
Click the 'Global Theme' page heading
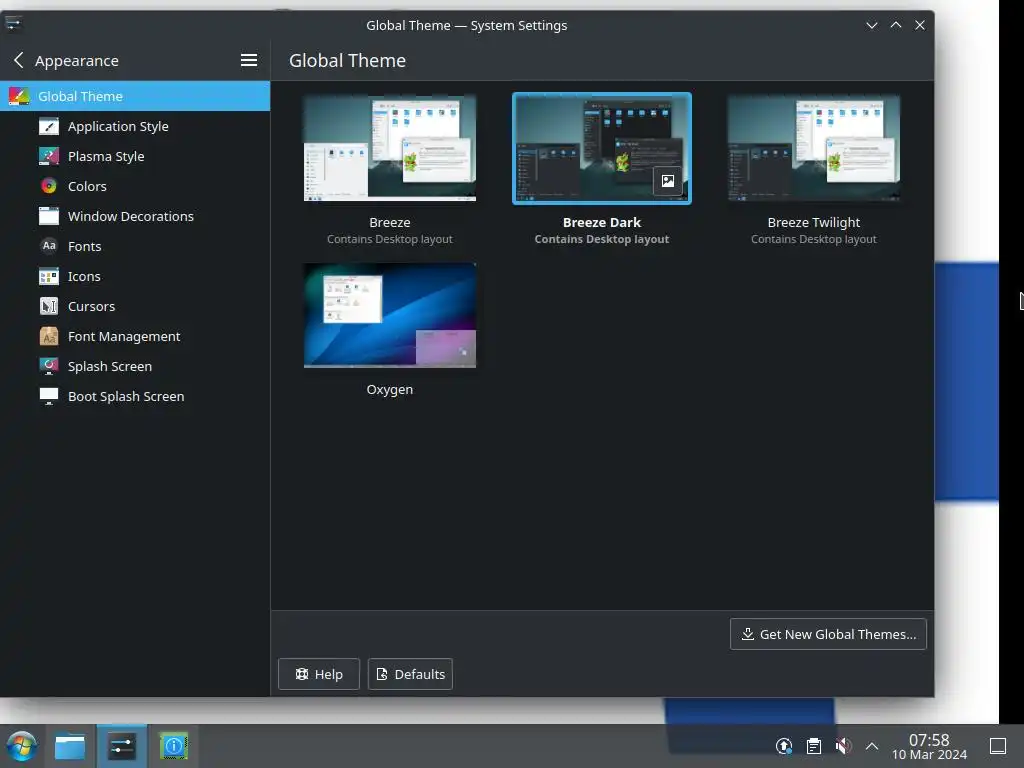click(347, 60)
